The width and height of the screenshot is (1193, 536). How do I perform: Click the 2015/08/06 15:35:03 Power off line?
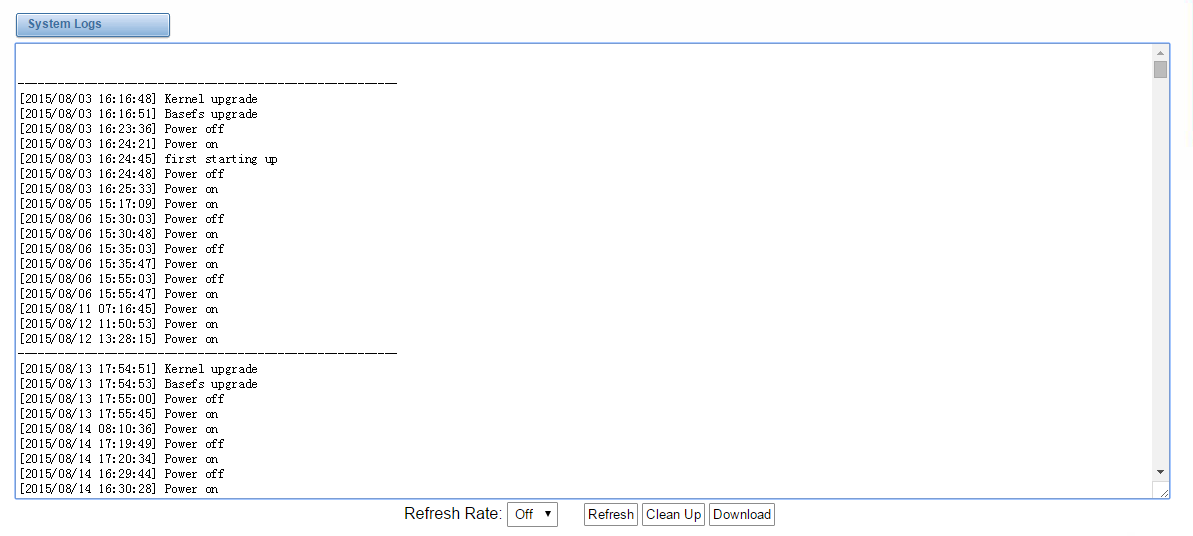tap(122, 249)
